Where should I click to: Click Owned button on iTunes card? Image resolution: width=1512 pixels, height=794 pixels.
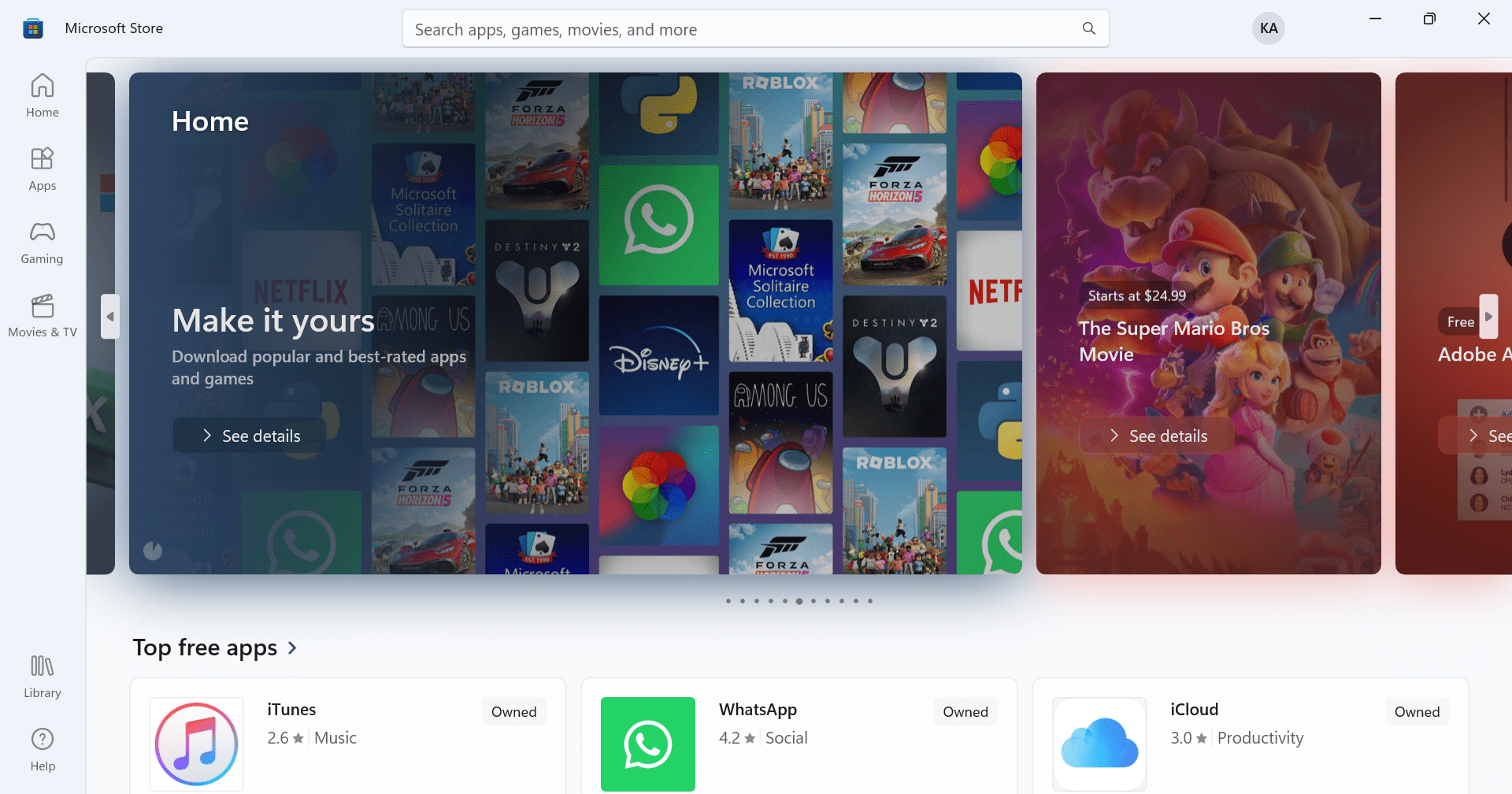[513, 711]
